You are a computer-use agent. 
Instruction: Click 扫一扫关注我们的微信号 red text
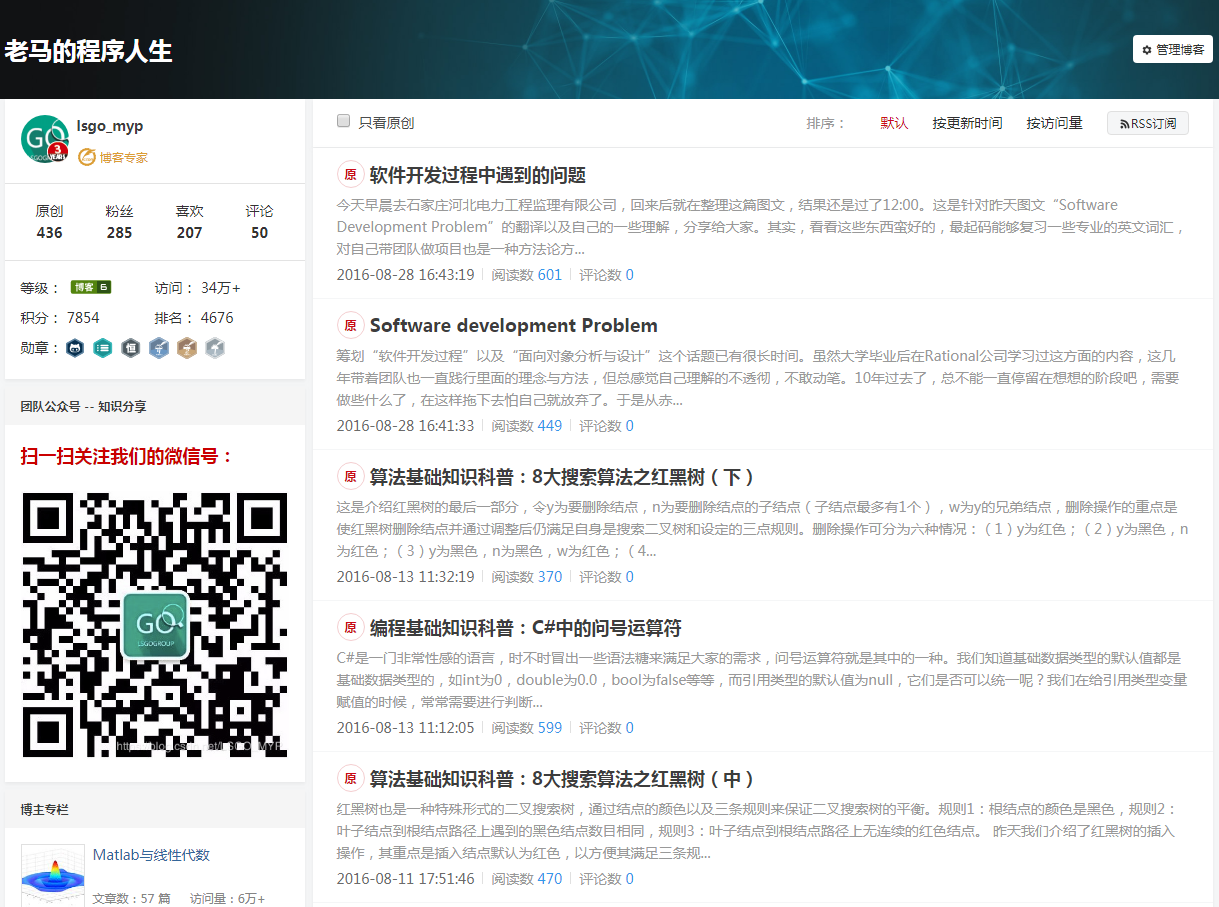coord(127,457)
